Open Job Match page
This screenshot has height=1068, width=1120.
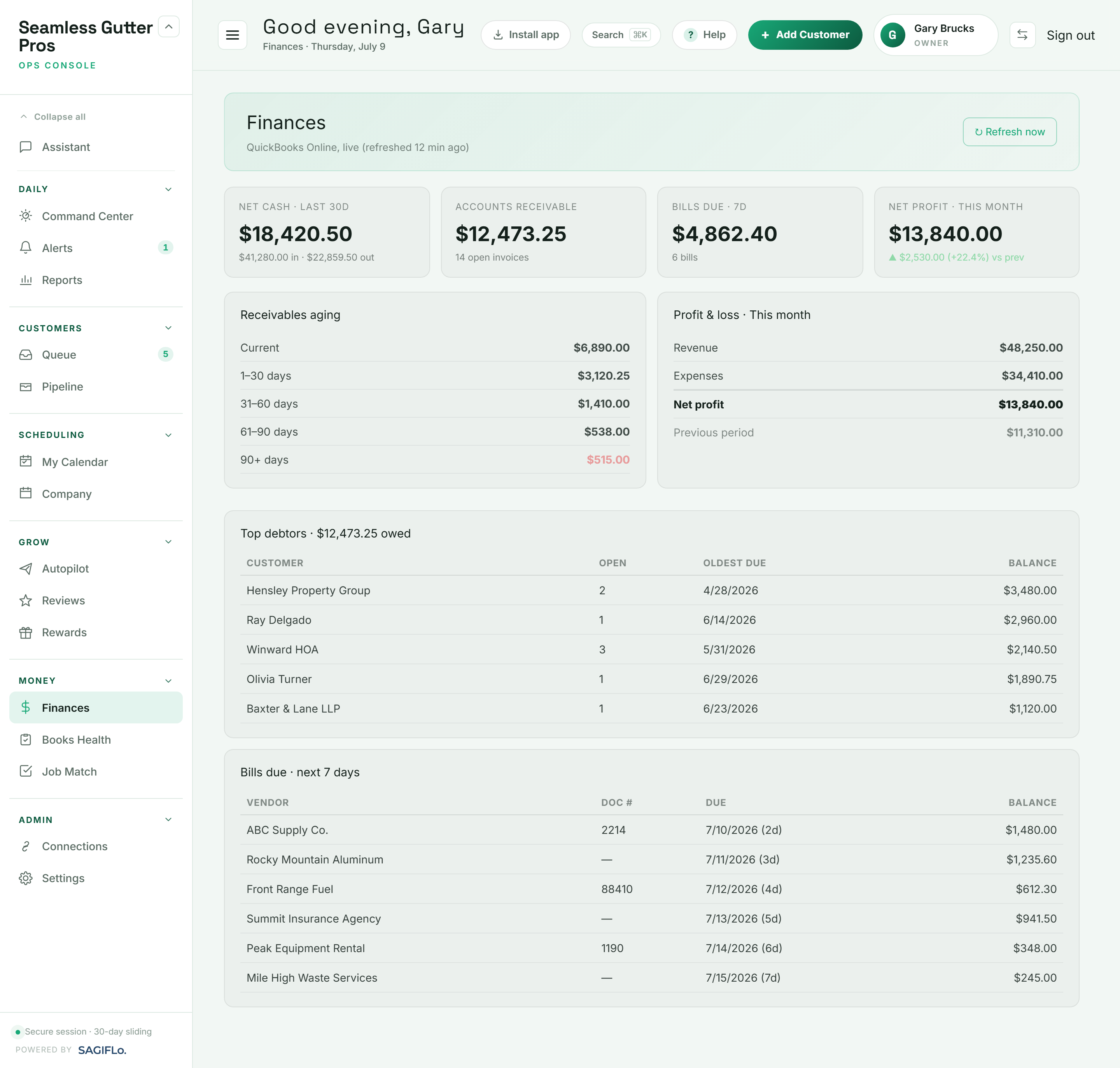pyautogui.click(x=96, y=771)
